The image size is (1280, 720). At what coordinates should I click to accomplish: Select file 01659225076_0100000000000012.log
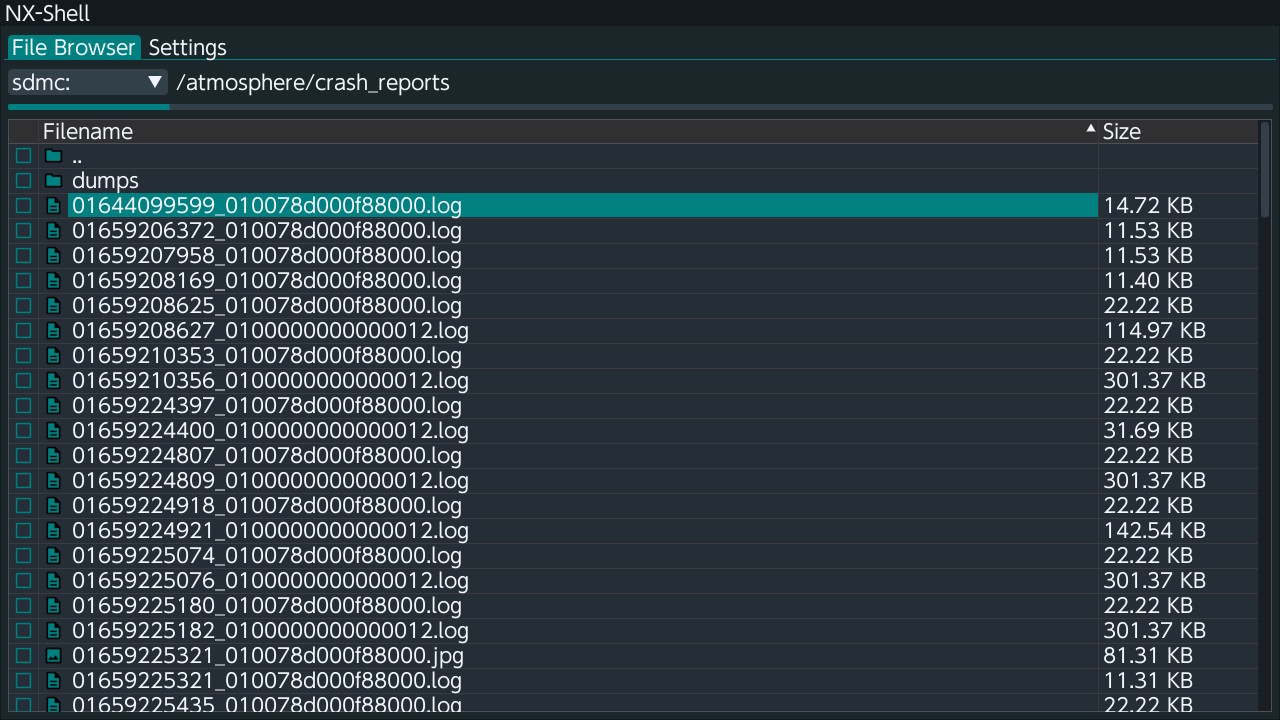[x=583, y=581]
